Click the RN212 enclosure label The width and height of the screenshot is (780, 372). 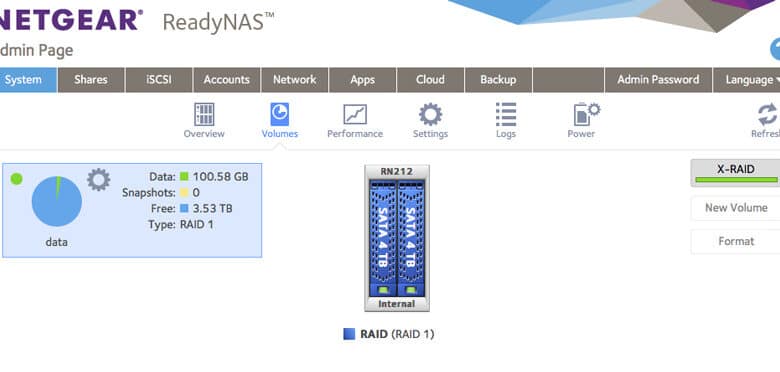(396, 172)
